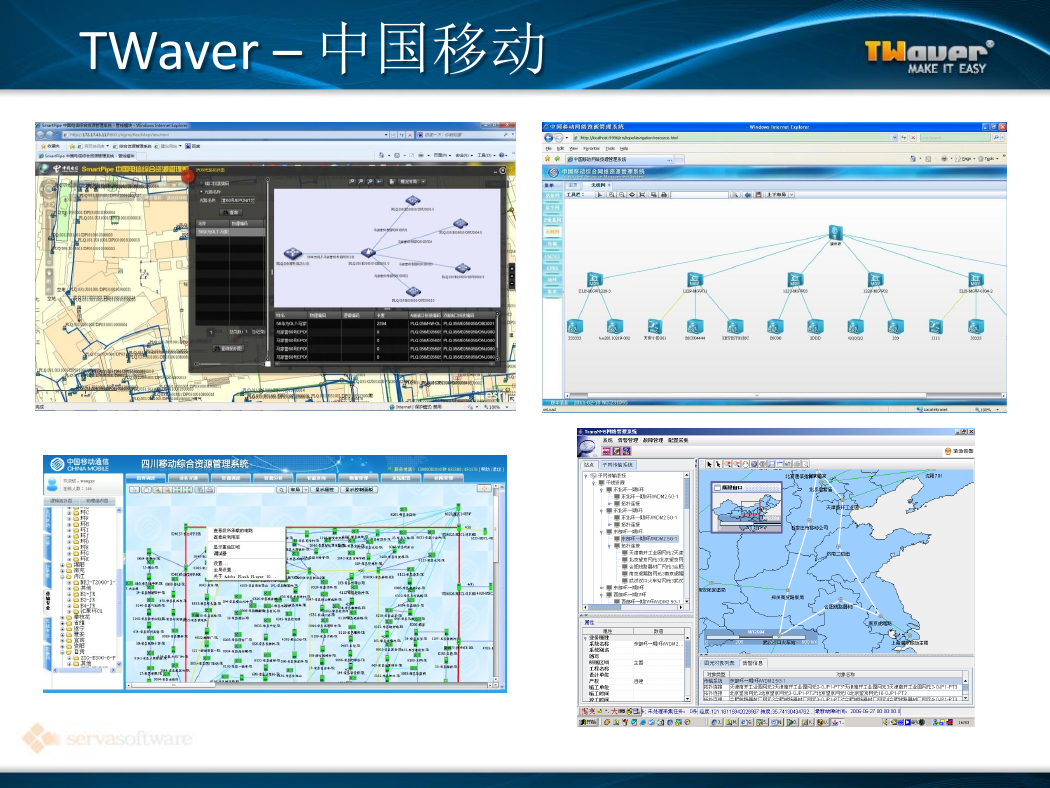Collapse the root 子网传输系统 tree node
This screenshot has height=788, width=1050.
pos(587,476)
